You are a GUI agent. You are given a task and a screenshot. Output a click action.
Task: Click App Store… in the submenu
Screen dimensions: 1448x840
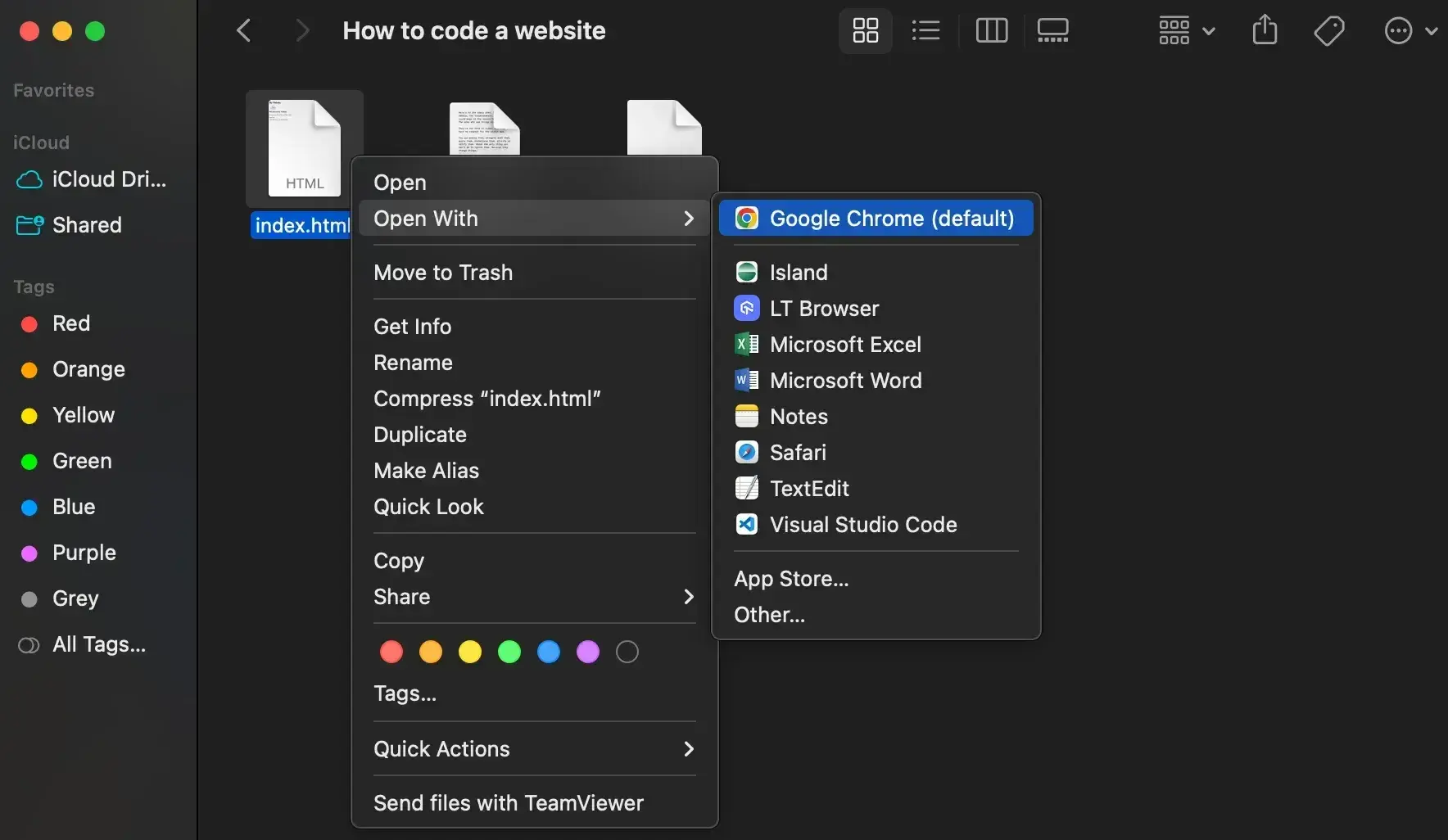[791, 579]
